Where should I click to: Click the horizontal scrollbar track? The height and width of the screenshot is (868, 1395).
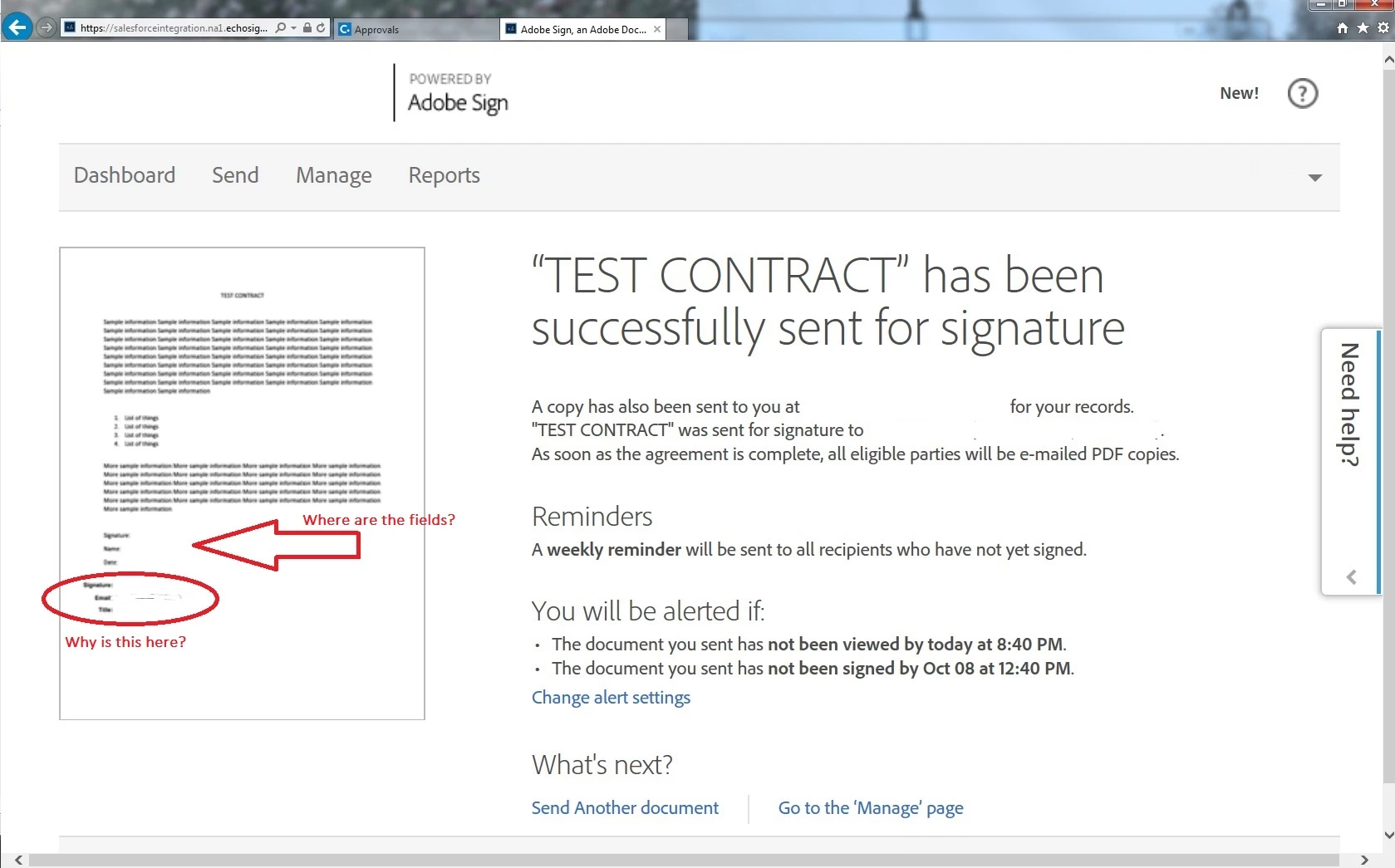click(x=684, y=861)
